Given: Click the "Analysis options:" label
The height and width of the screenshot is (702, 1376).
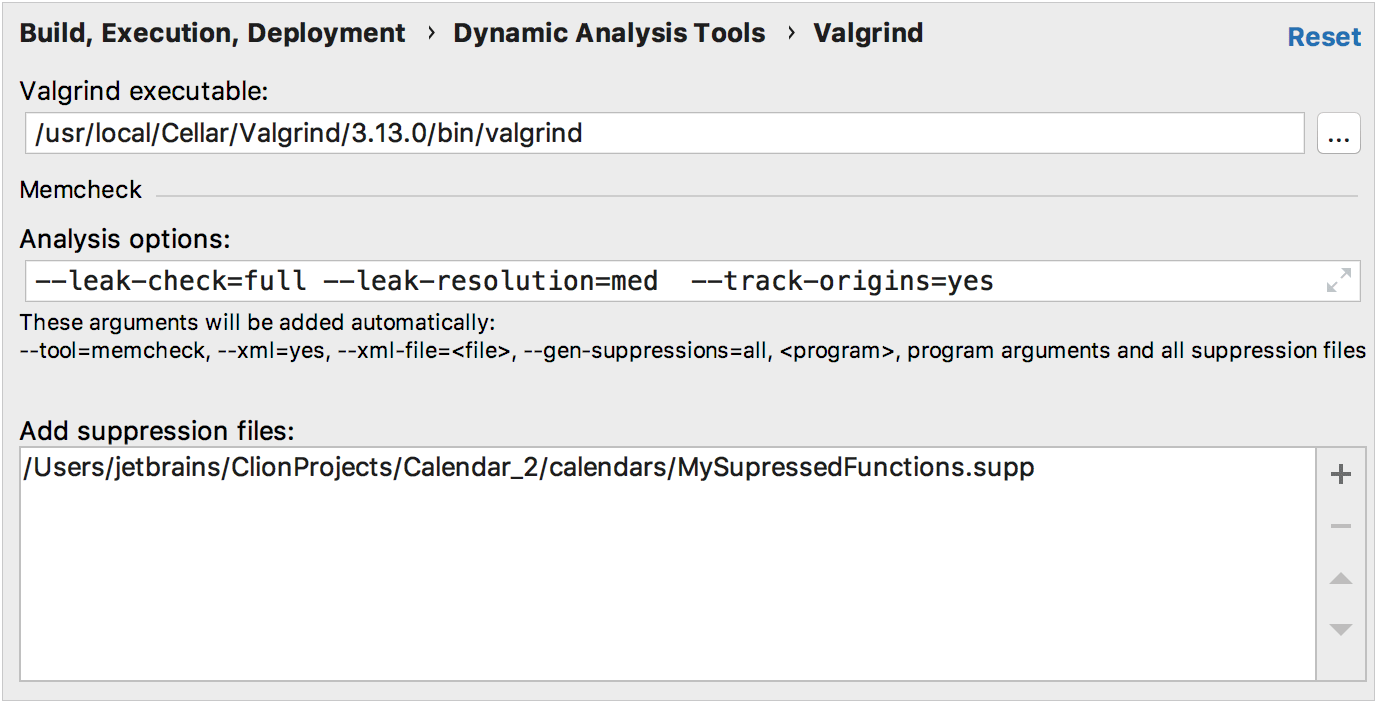Looking at the screenshot, I should tap(125, 240).
